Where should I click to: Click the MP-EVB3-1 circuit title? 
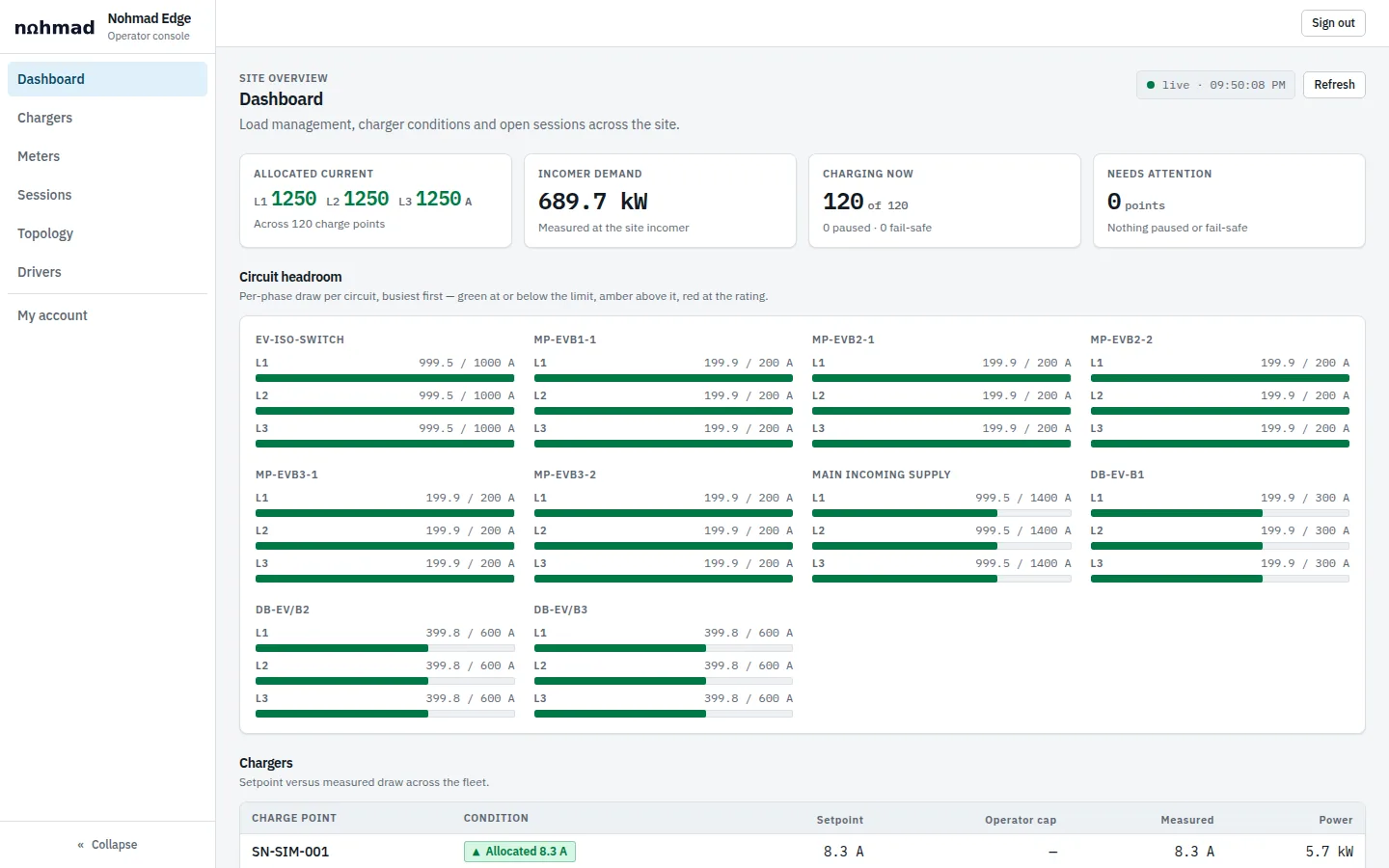(286, 475)
